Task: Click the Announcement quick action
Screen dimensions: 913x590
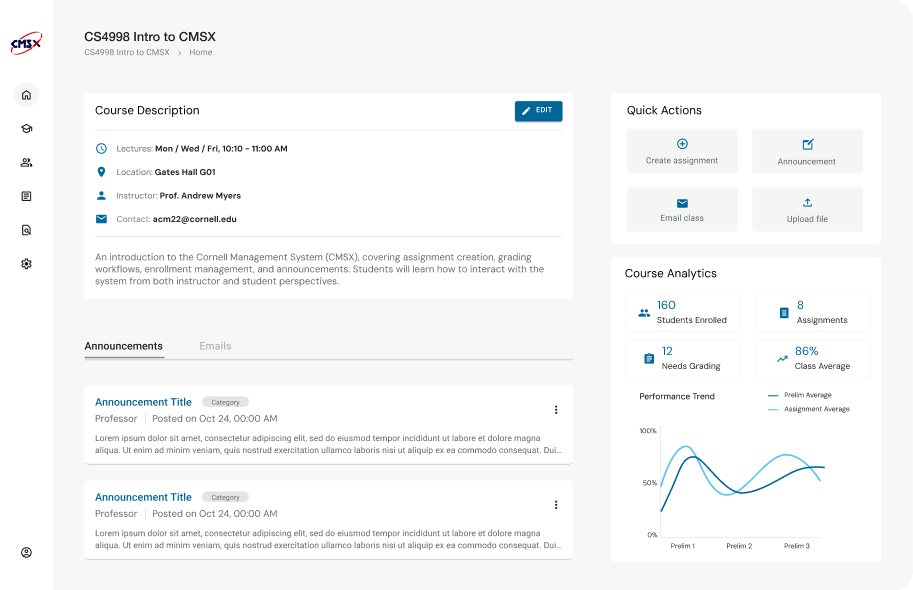Action: click(x=808, y=151)
